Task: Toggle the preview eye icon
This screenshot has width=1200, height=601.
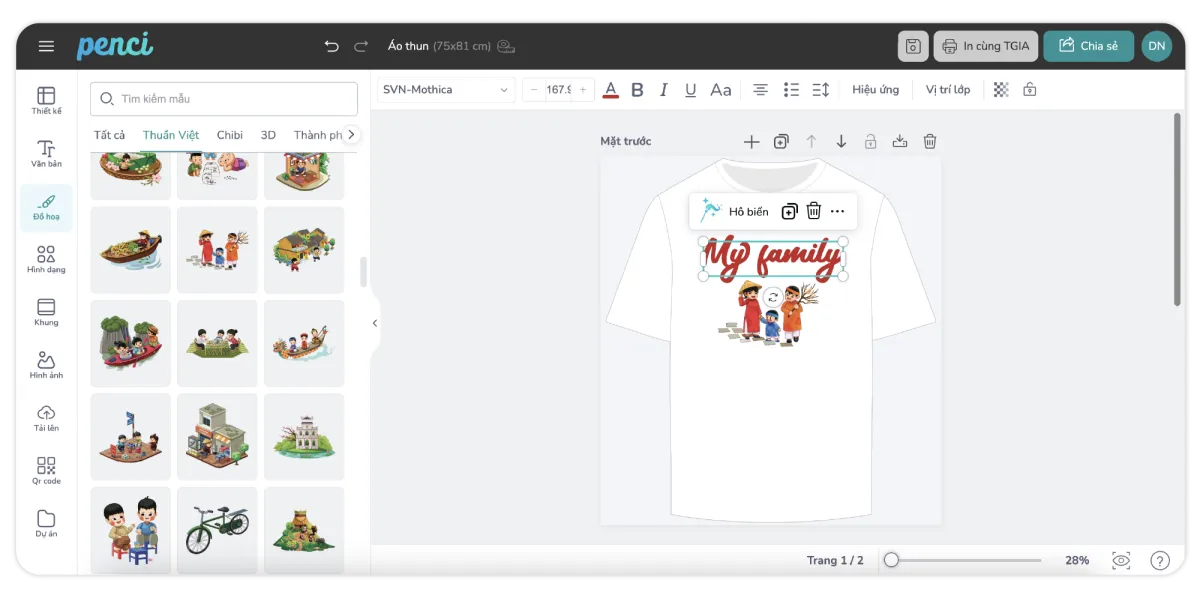Action: (1121, 561)
